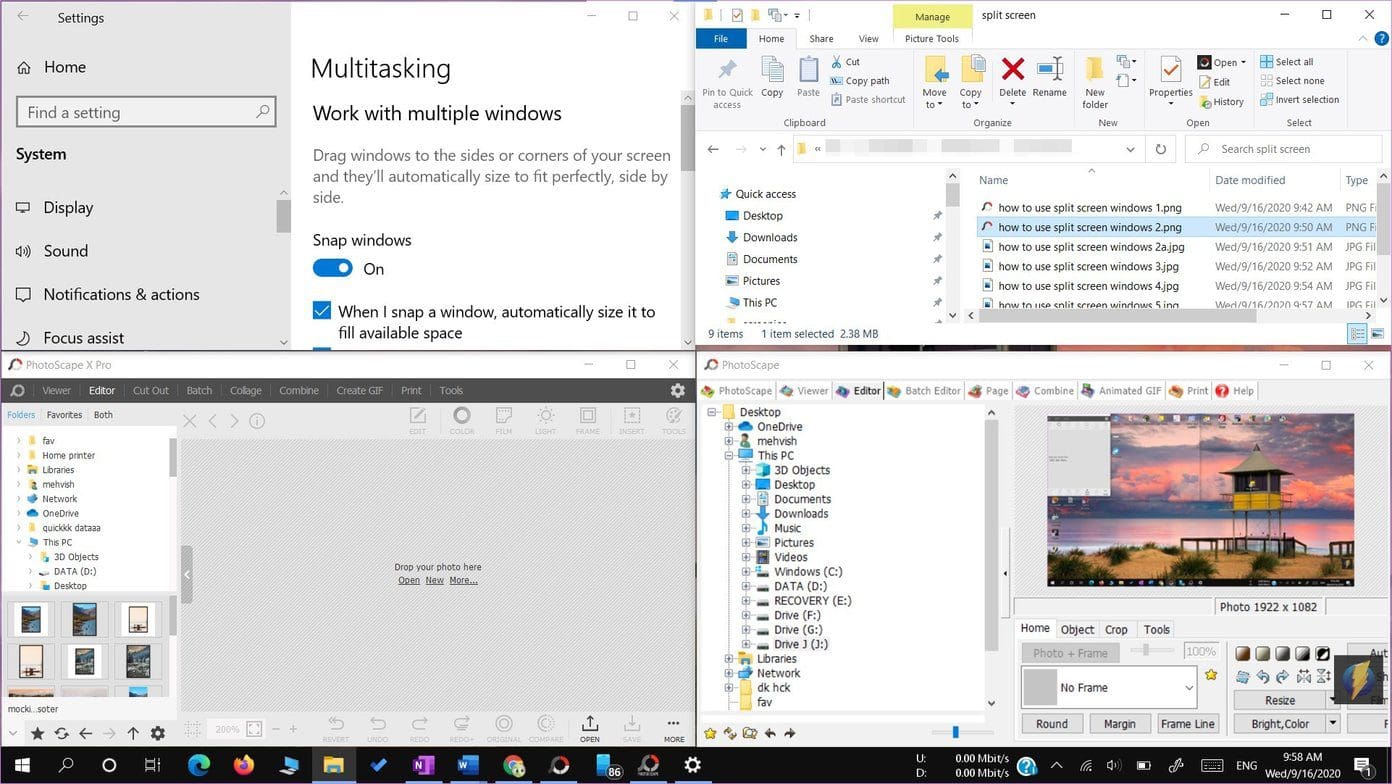Click the favorites star icon below PhotoScape X Pro thumbnails
The image size is (1392, 784).
pos(37,734)
